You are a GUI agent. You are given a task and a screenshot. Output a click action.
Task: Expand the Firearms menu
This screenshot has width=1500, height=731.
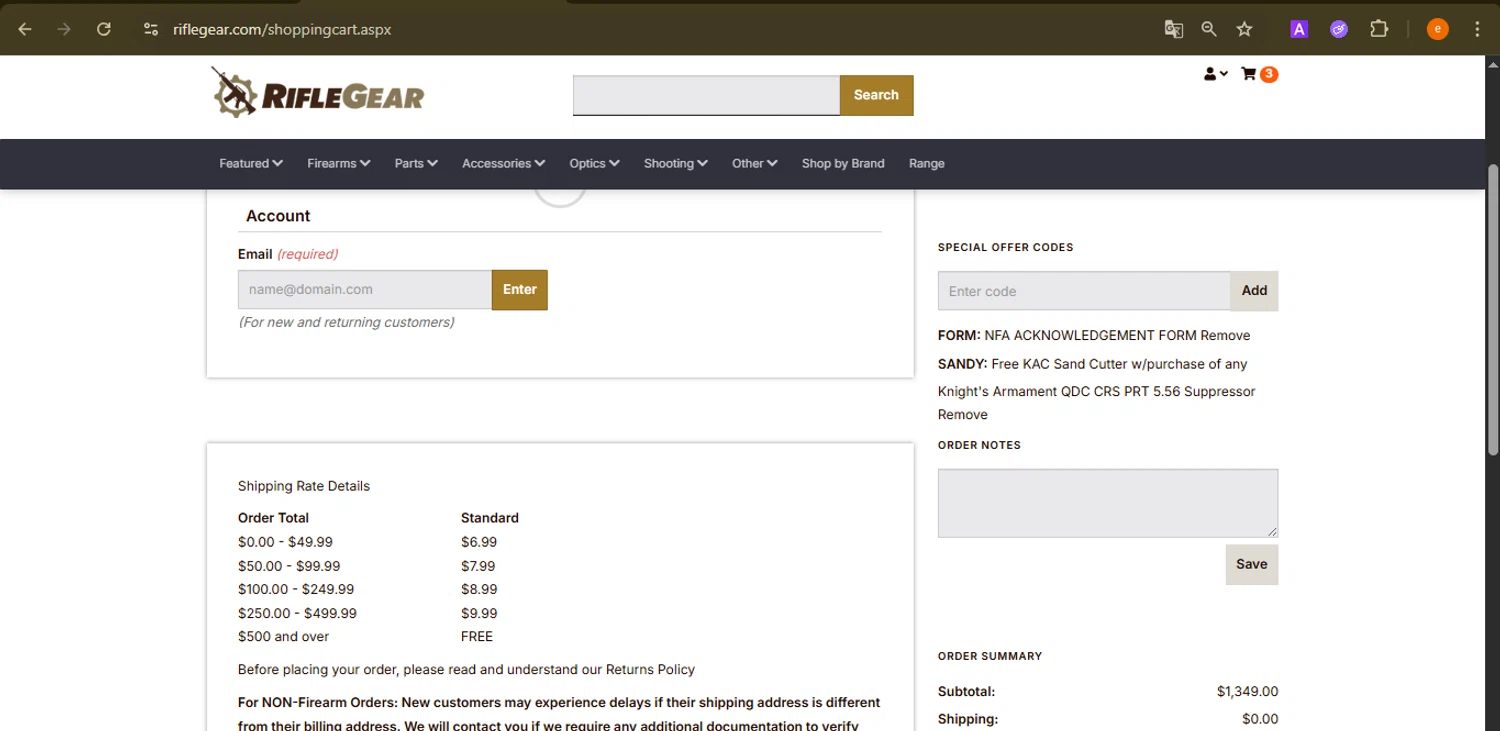coord(339,163)
